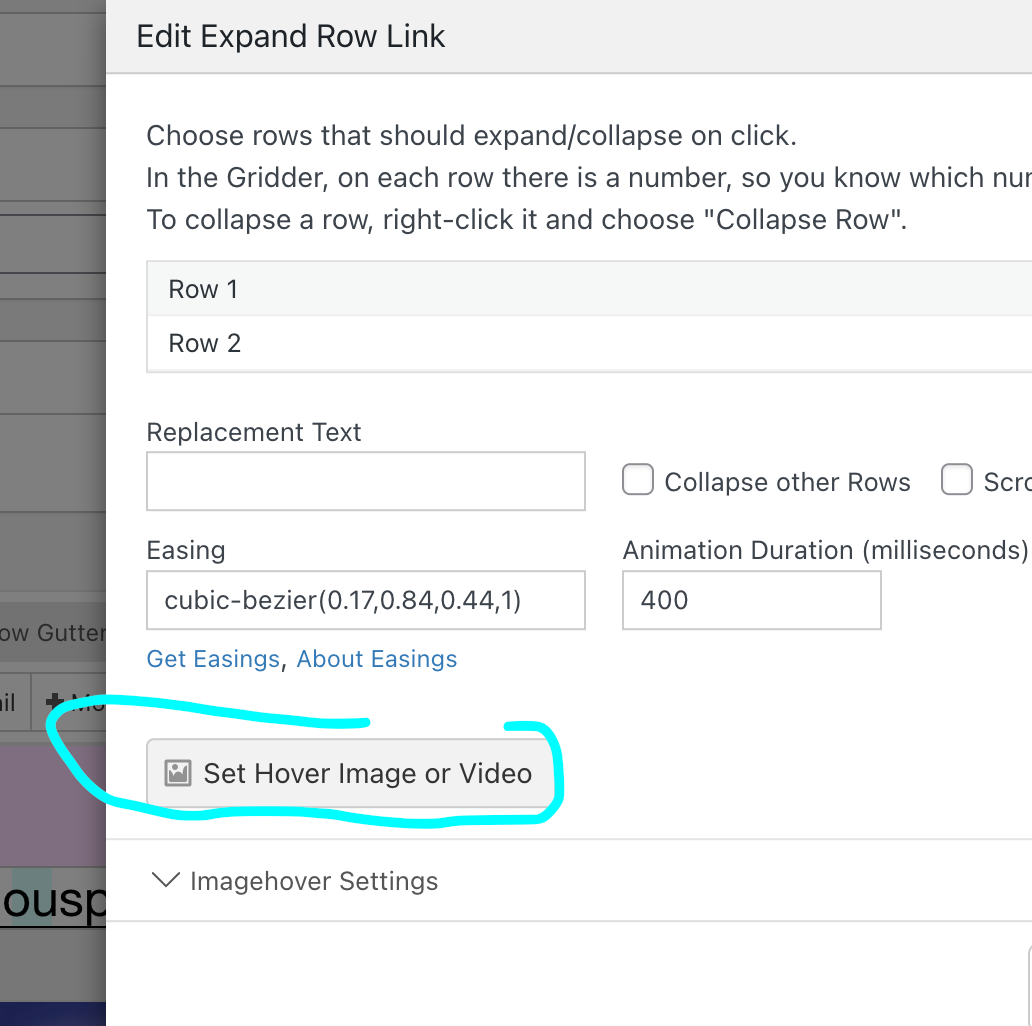
Task: Click the image icon on Set Hover button
Action: (178, 773)
